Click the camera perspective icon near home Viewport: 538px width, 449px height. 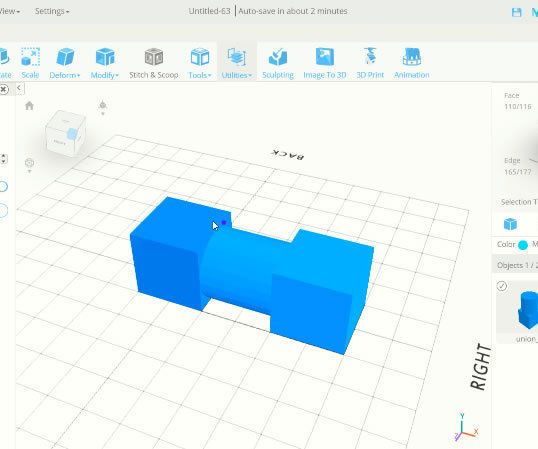(x=103, y=106)
